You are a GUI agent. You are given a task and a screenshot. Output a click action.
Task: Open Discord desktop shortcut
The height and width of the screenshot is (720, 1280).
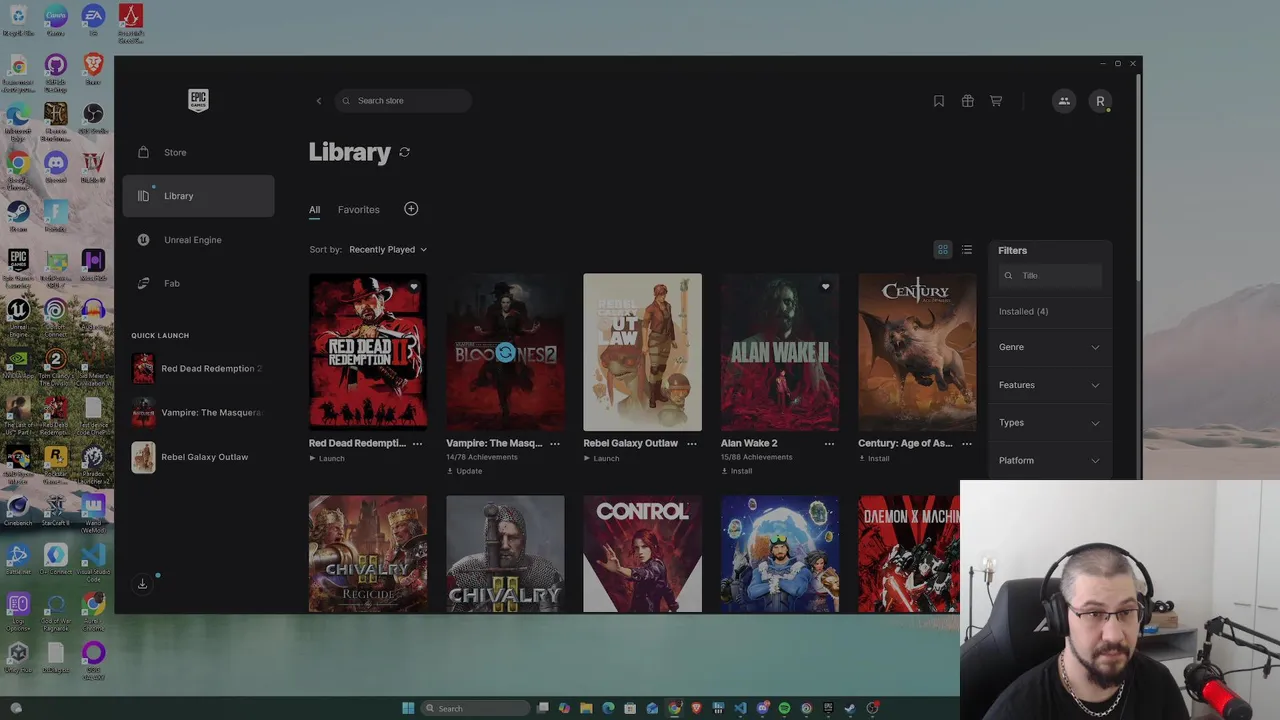tap(56, 165)
